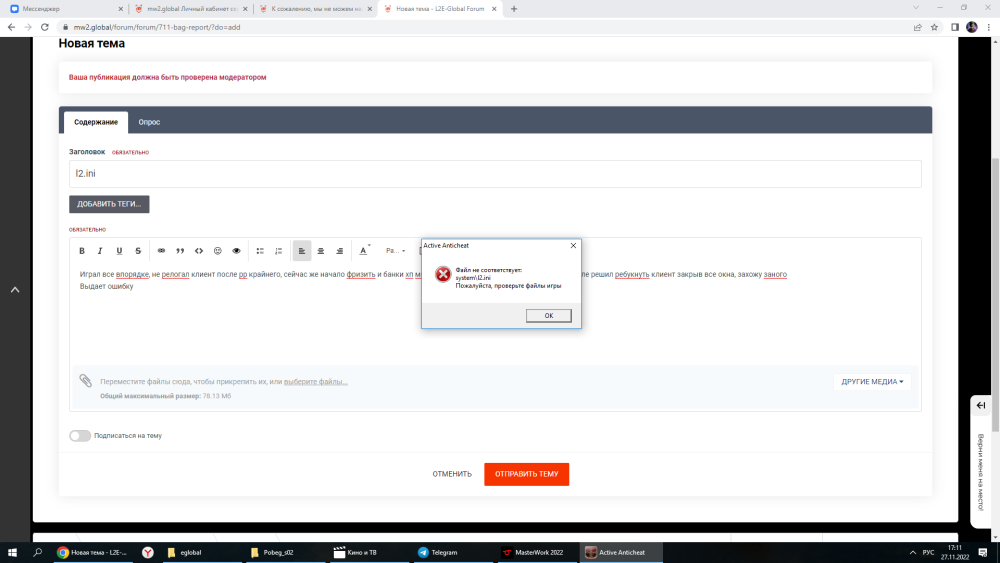Viewport: 1000px width, 563px height.
Task: Insert bulleted list in editor
Action: pyautogui.click(x=260, y=251)
